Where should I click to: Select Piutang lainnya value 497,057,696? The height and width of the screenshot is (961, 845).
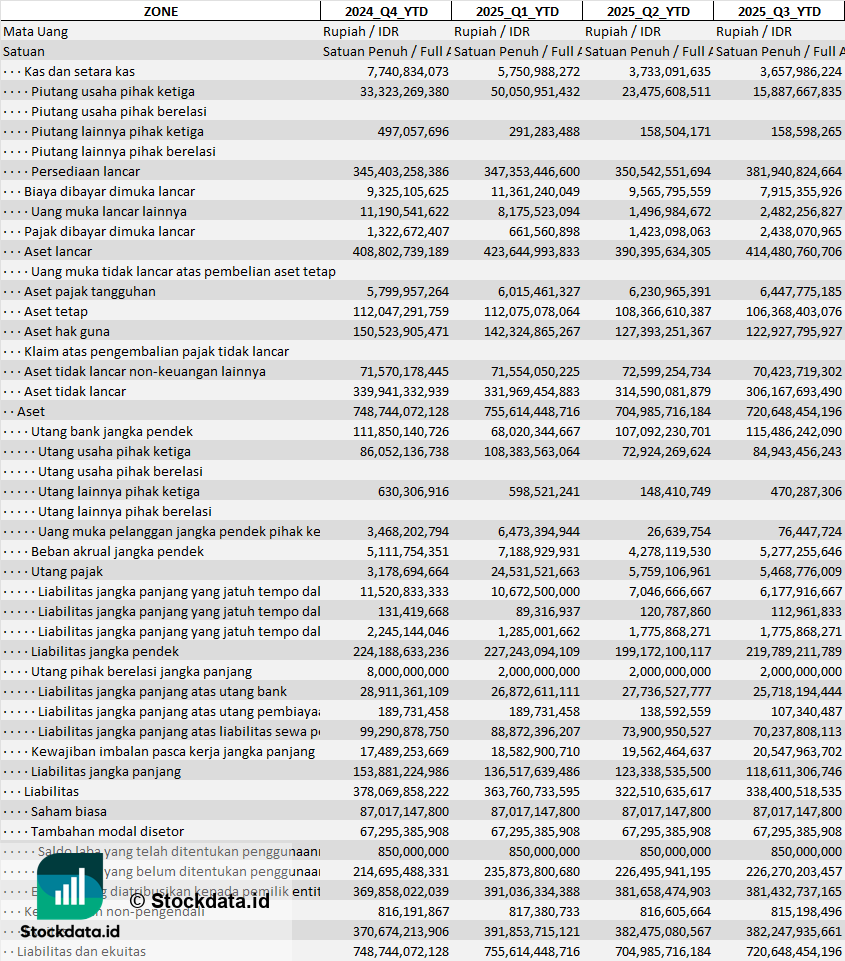coord(413,131)
